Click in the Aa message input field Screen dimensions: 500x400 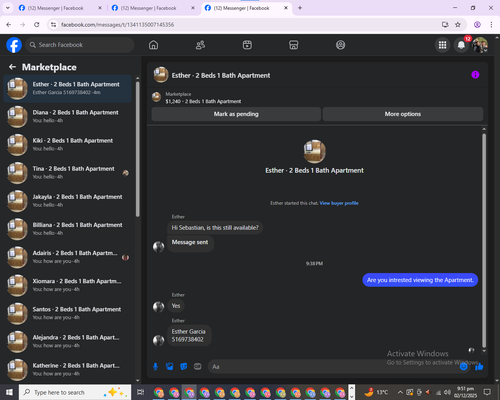333,367
